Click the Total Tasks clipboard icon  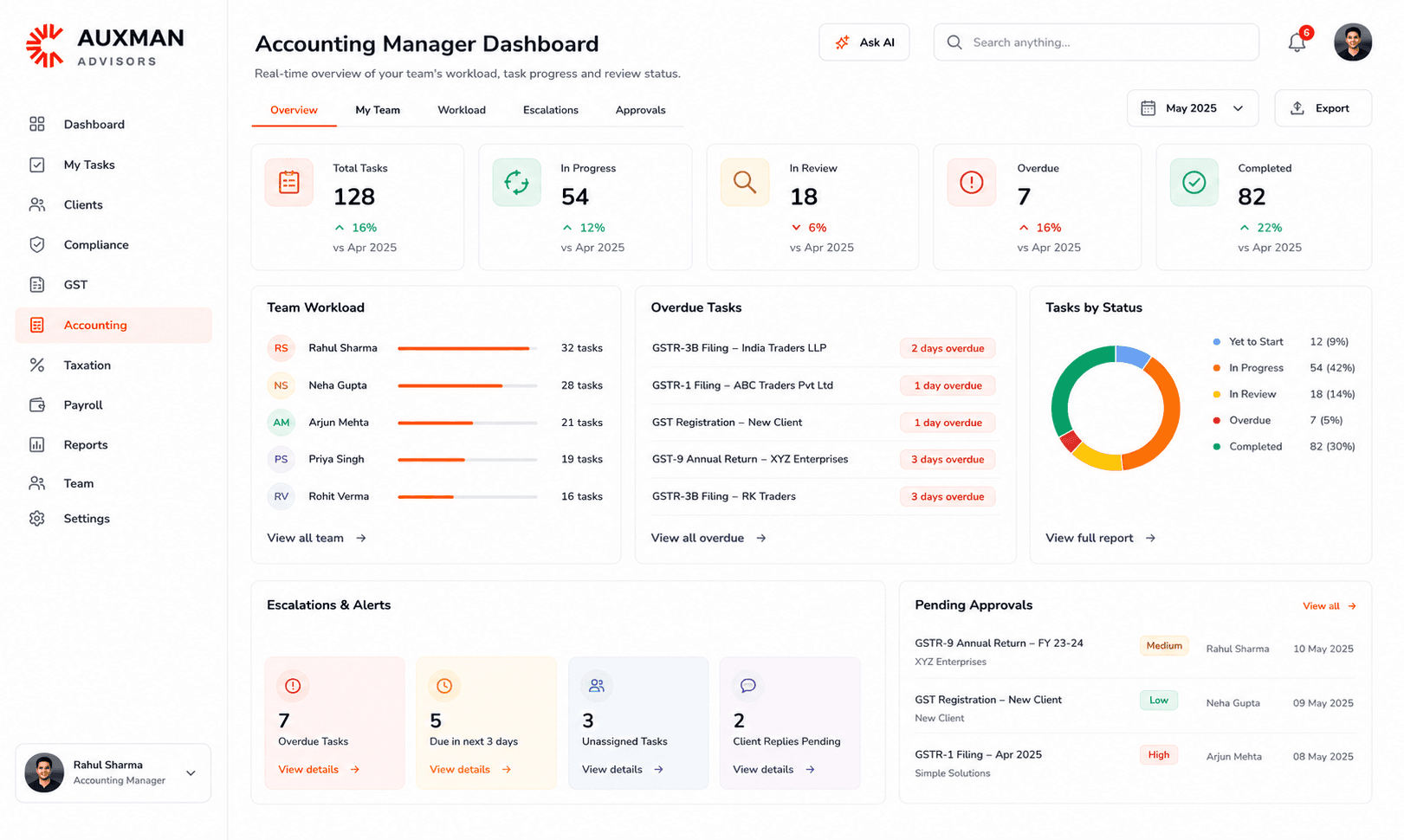point(289,182)
